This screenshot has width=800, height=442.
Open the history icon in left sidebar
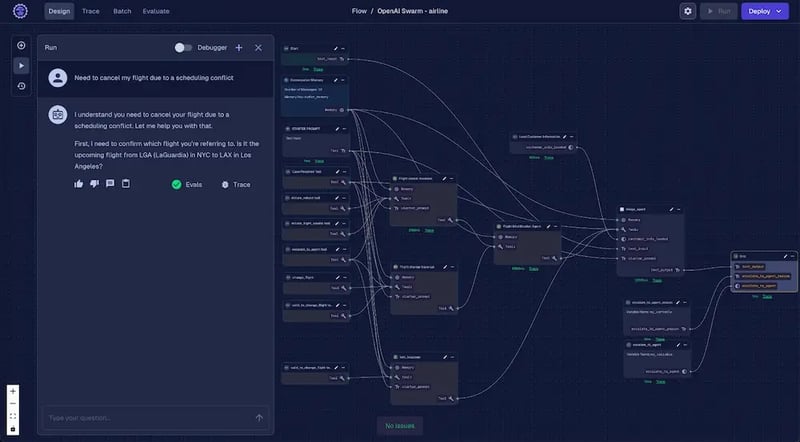[x=22, y=86]
